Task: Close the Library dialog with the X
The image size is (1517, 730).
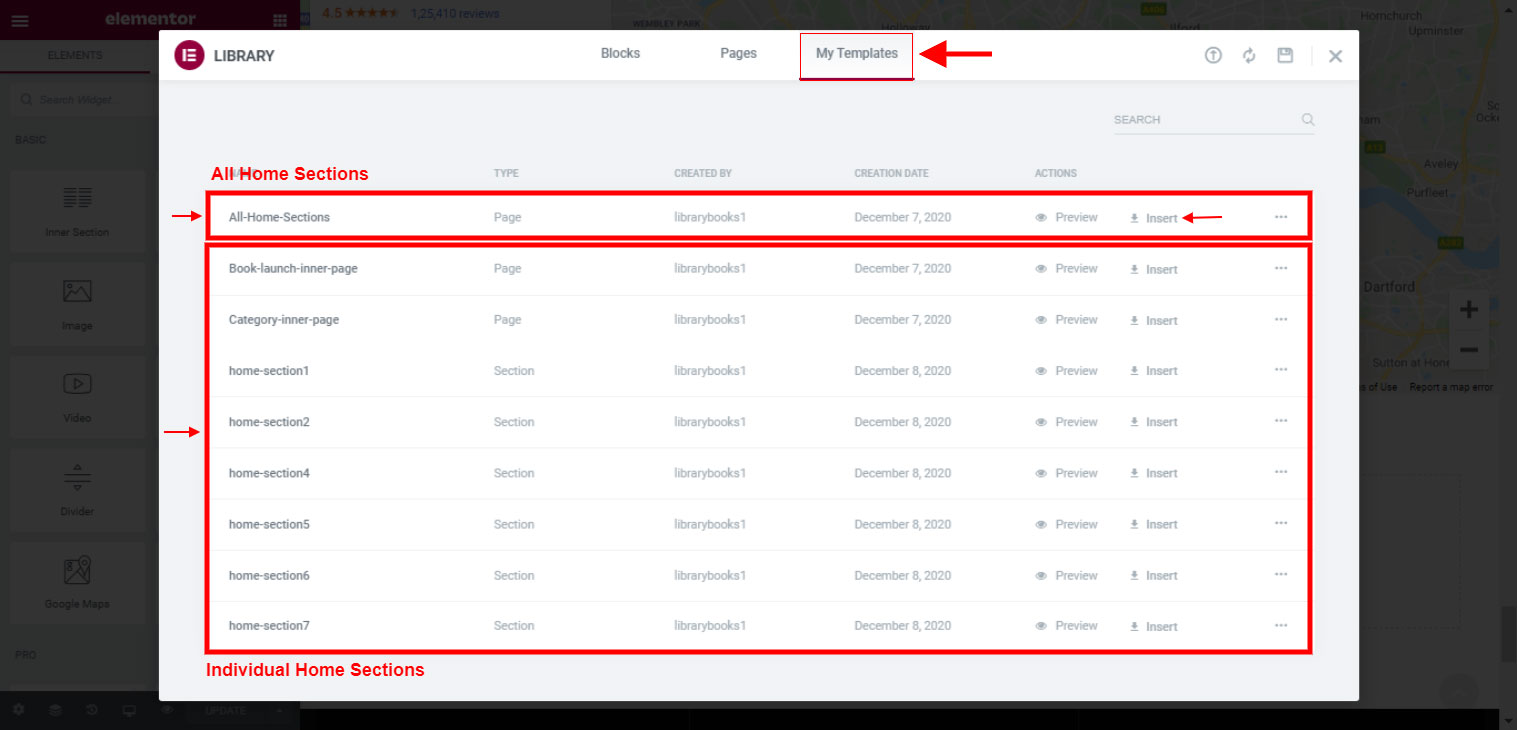Action: [x=1335, y=56]
